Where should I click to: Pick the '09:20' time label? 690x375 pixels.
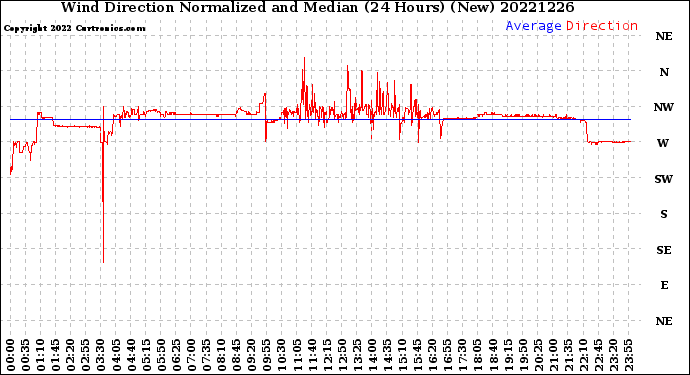coord(252,355)
